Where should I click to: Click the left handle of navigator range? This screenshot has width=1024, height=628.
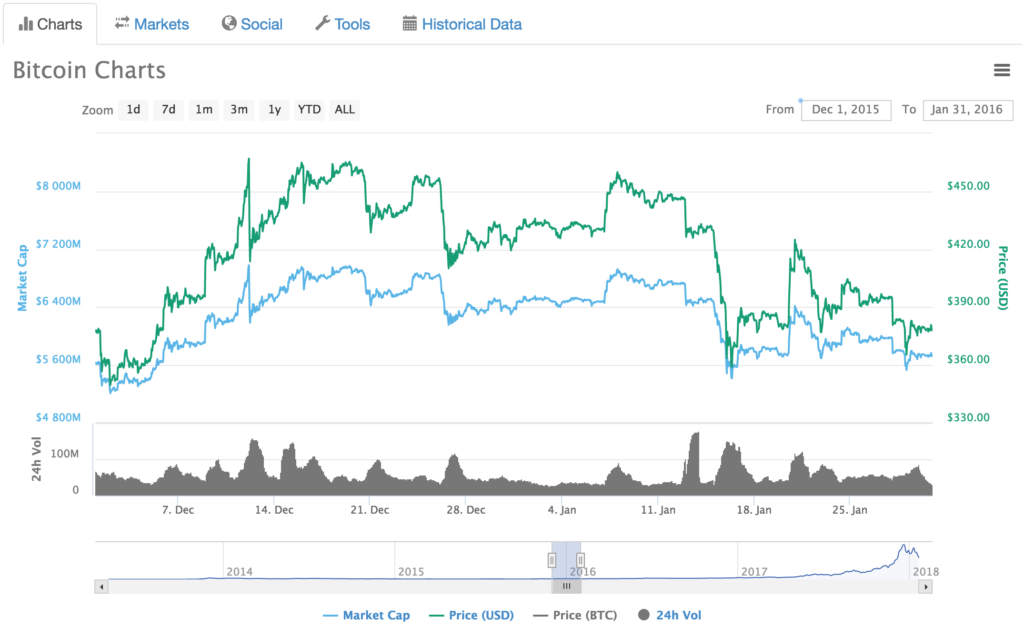tap(552, 560)
